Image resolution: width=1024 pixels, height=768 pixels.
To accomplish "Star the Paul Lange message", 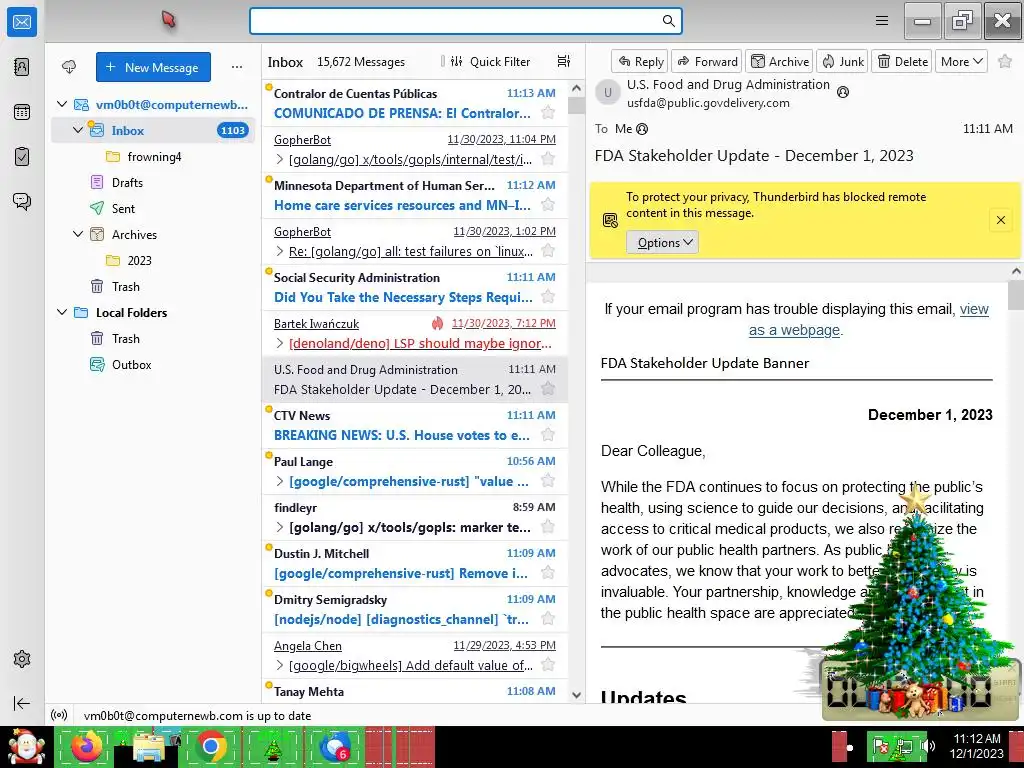I will [x=549, y=481].
